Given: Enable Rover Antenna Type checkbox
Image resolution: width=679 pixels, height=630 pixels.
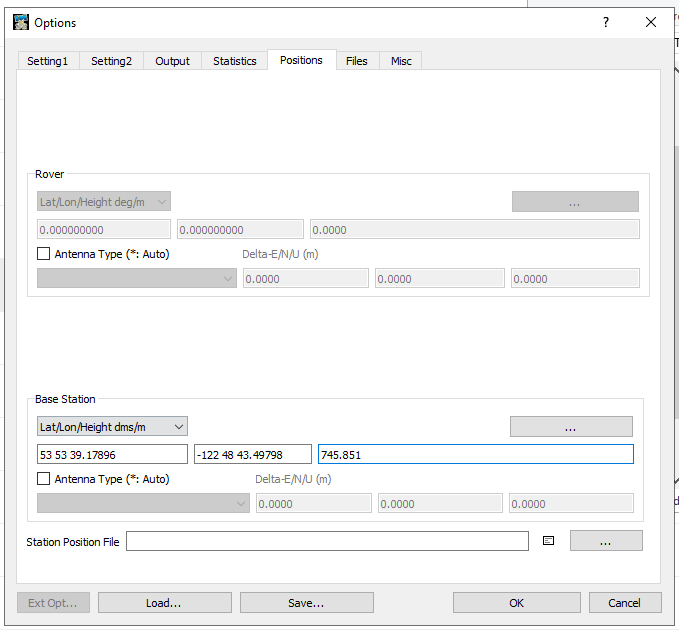Looking at the screenshot, I should [44, 254].
